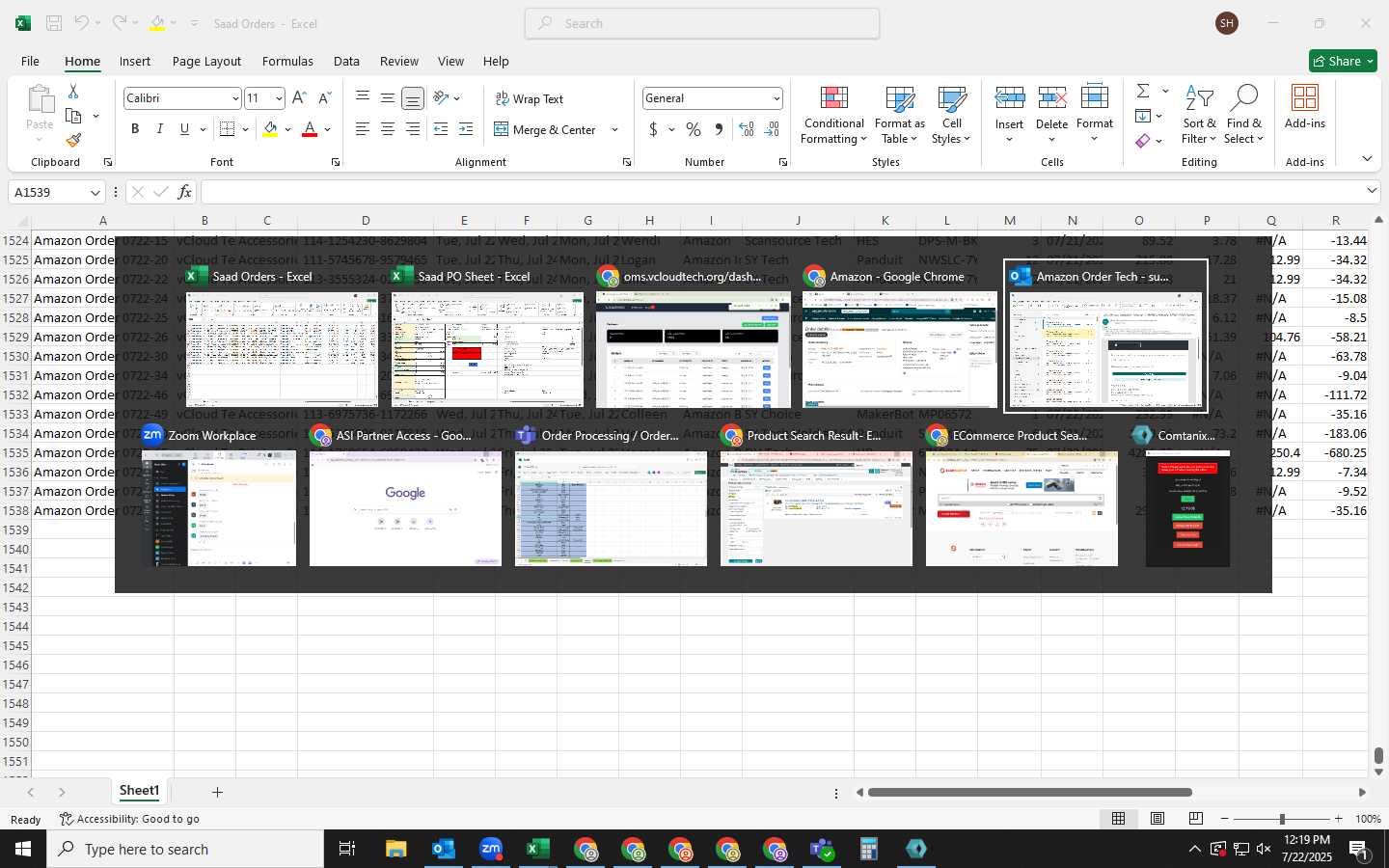Increase font size with the larger A icon
This screenshot has width=1389, height=868.
[299, 98]
